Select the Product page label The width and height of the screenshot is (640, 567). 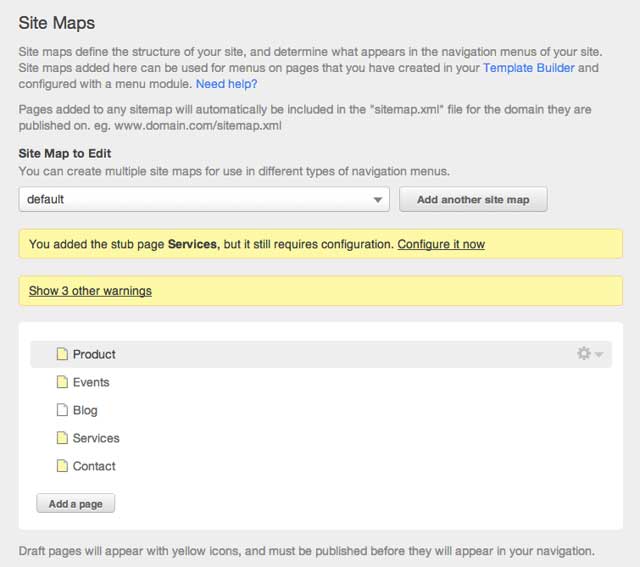tap(94, 354)
